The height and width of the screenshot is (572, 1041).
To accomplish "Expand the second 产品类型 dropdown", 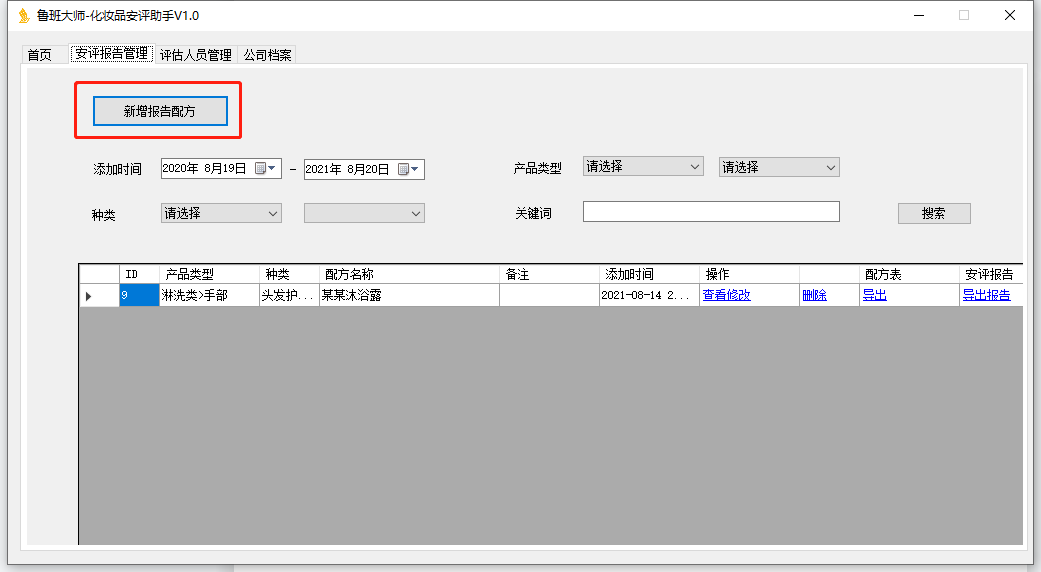I will coord(779,167).
